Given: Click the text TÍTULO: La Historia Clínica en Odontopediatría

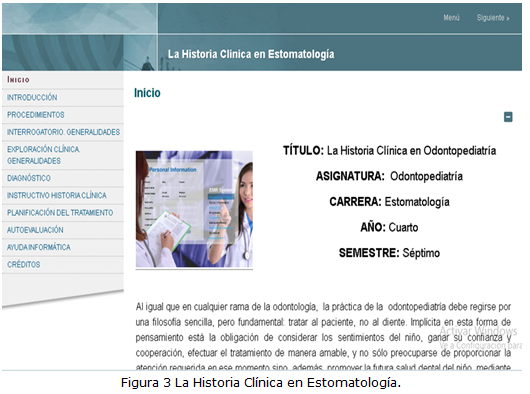Looking at the screenshot, I should click(389, 150).
